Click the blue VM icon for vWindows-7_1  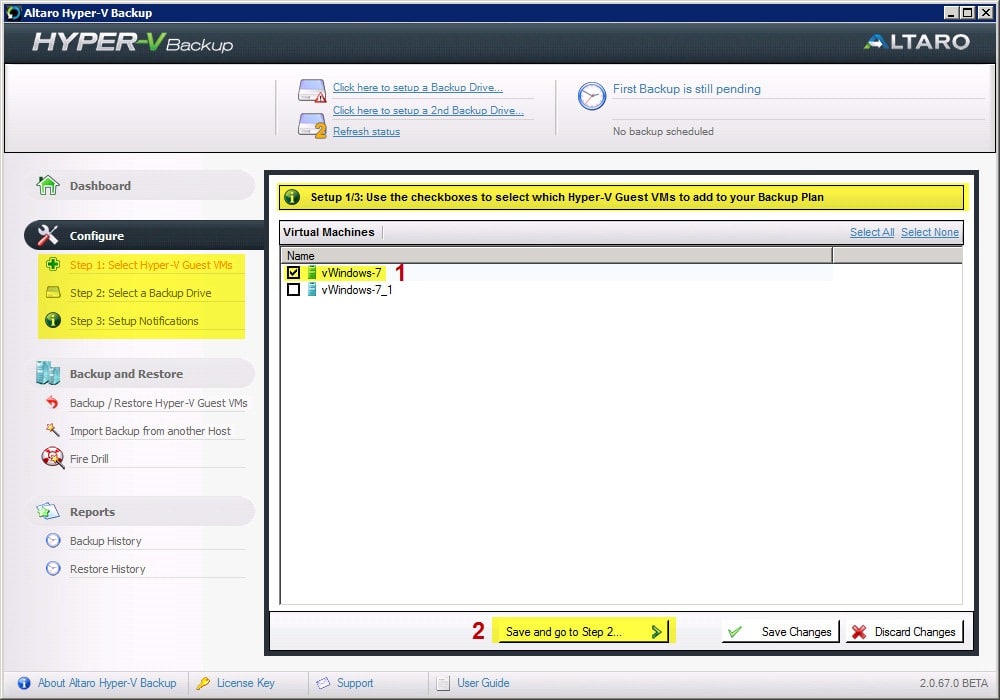312,289
